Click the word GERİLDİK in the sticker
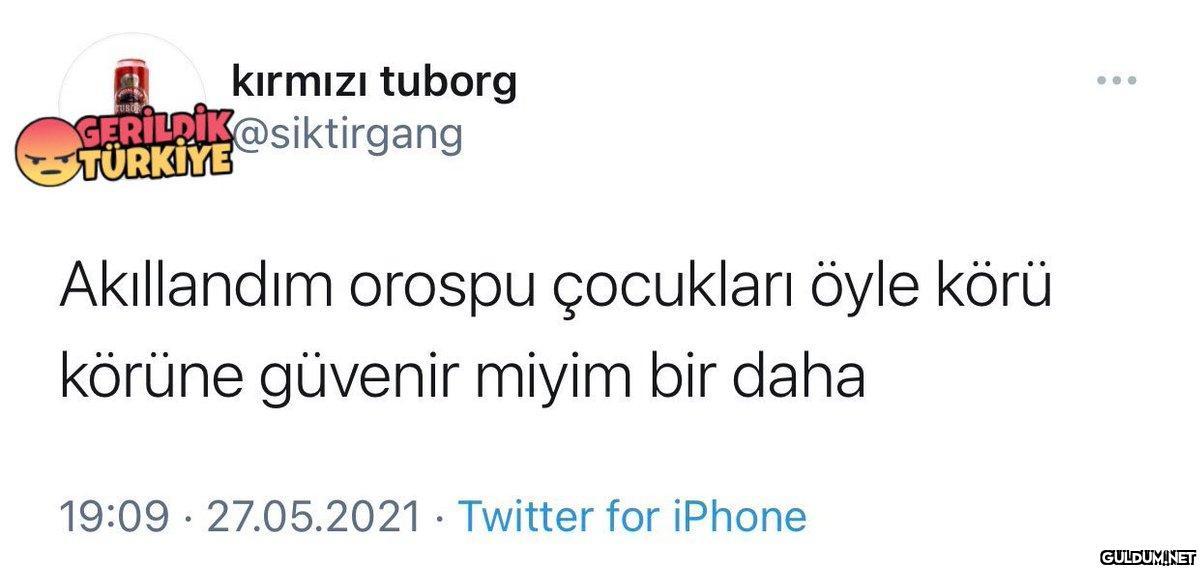 (x=153, y=128)
